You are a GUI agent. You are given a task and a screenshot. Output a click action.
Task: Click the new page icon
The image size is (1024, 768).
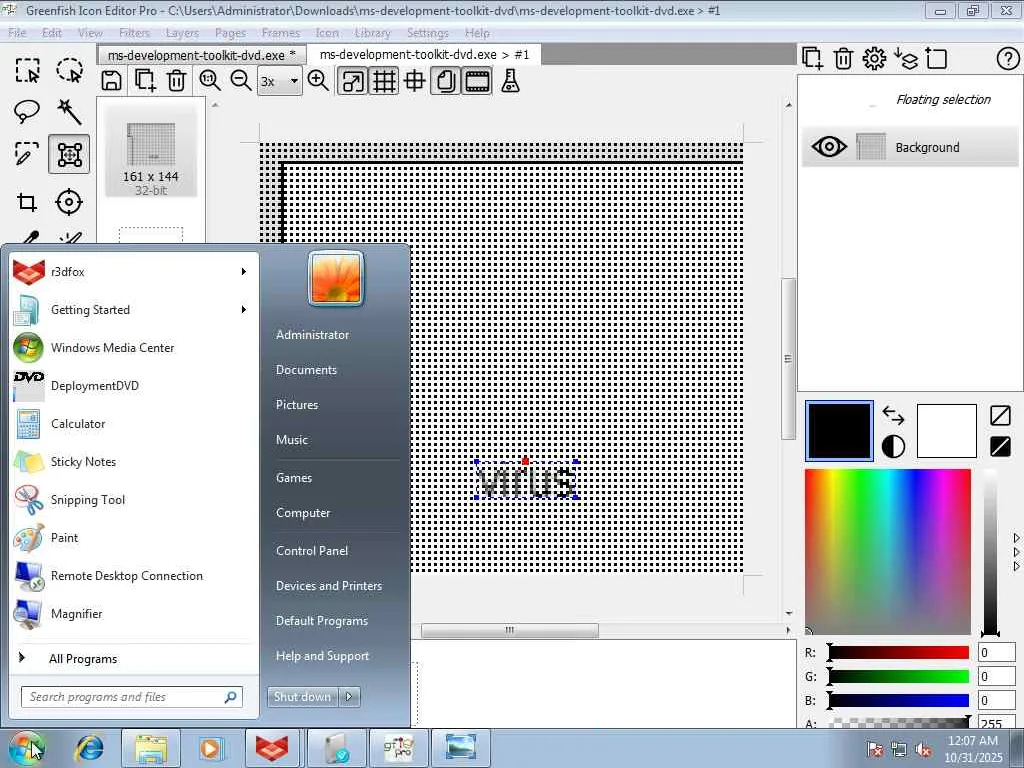(144, 81)
